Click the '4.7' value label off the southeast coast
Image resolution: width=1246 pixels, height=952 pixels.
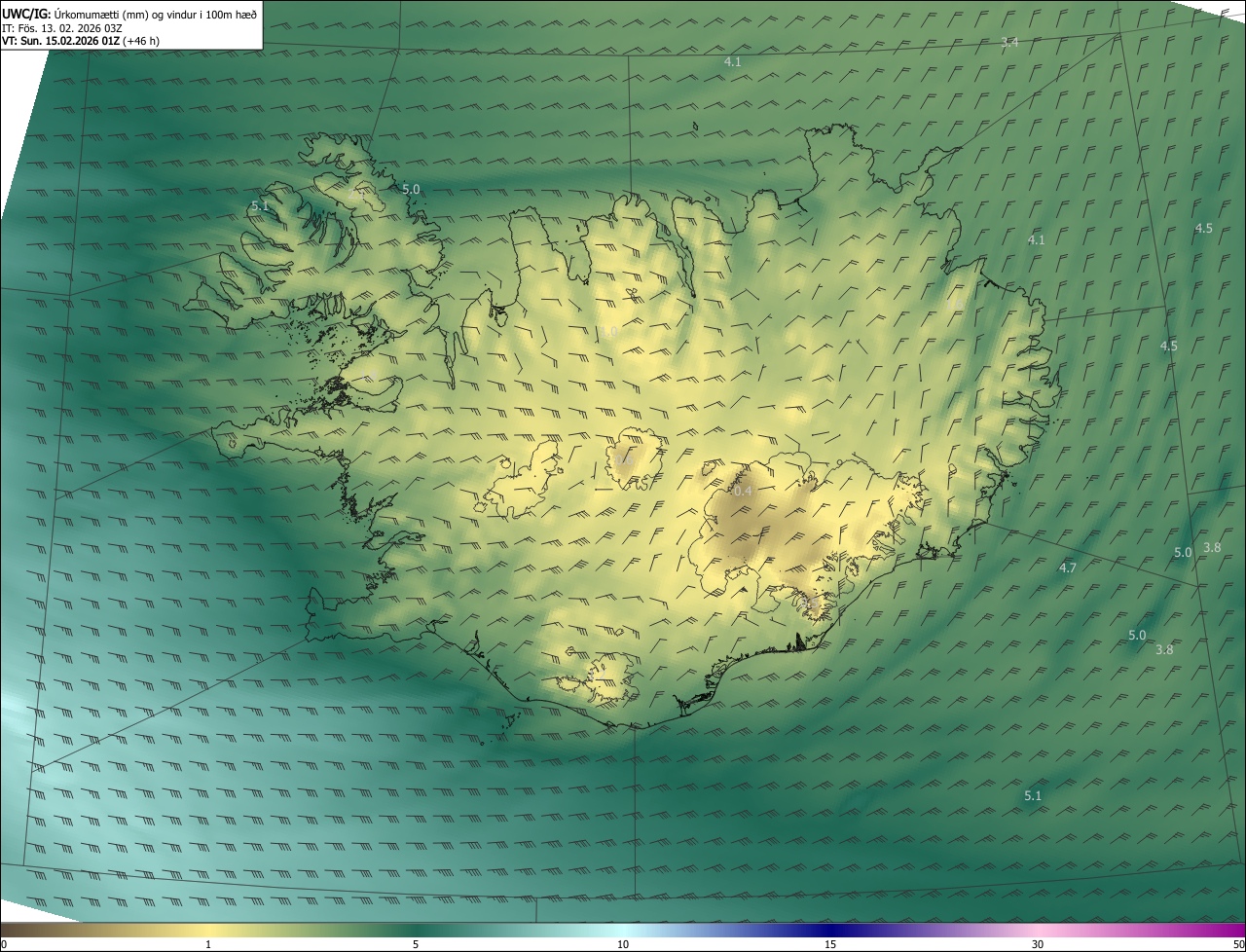tap(1068, 568)
